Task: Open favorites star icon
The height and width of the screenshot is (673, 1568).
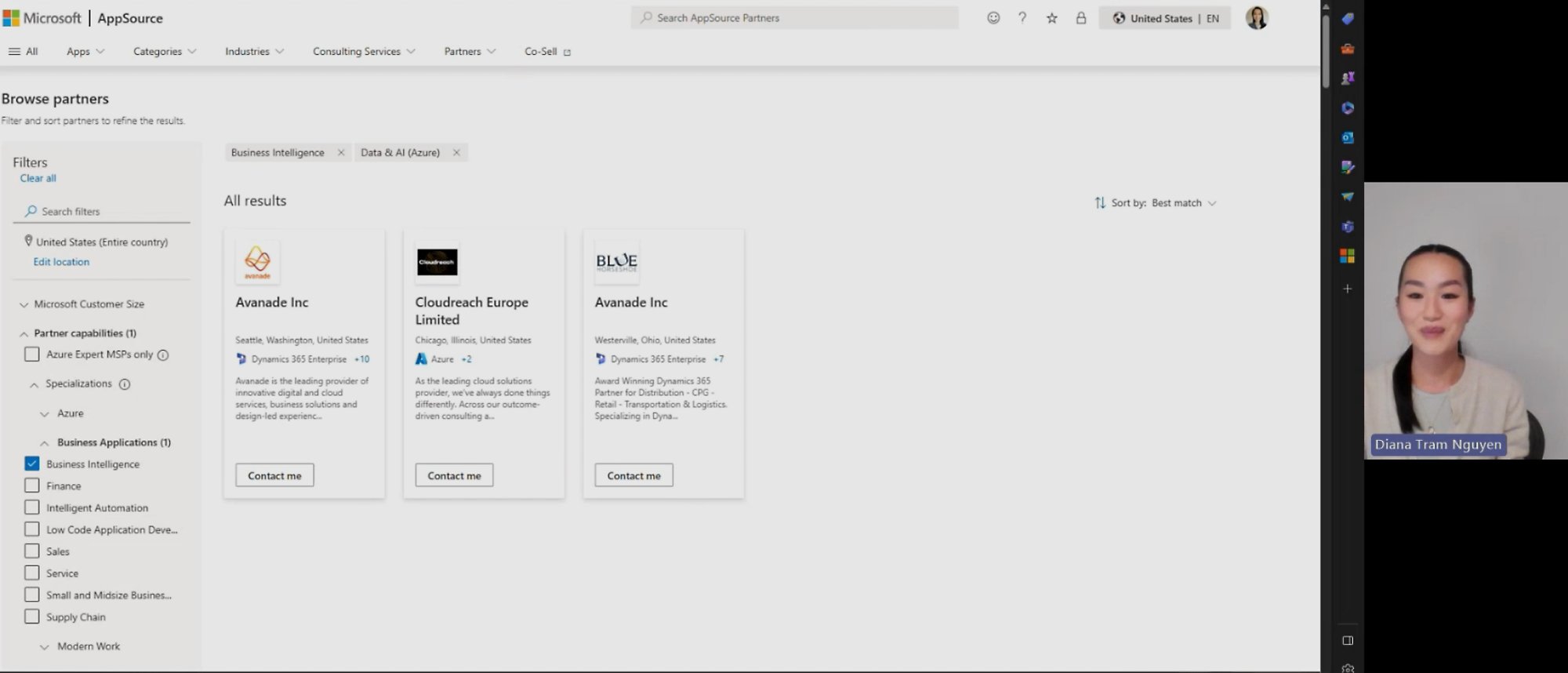Action: click(x=1051, y=17)
